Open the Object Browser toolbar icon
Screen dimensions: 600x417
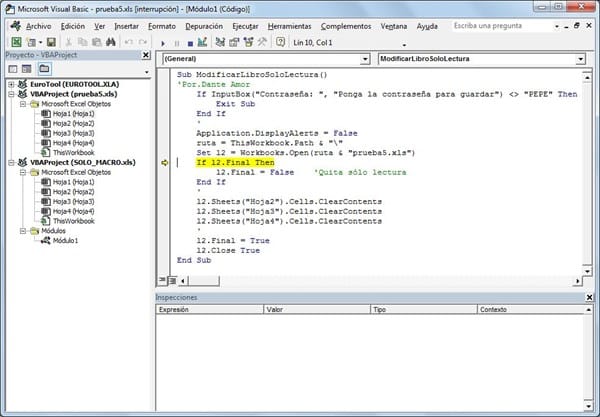point(250,43)
